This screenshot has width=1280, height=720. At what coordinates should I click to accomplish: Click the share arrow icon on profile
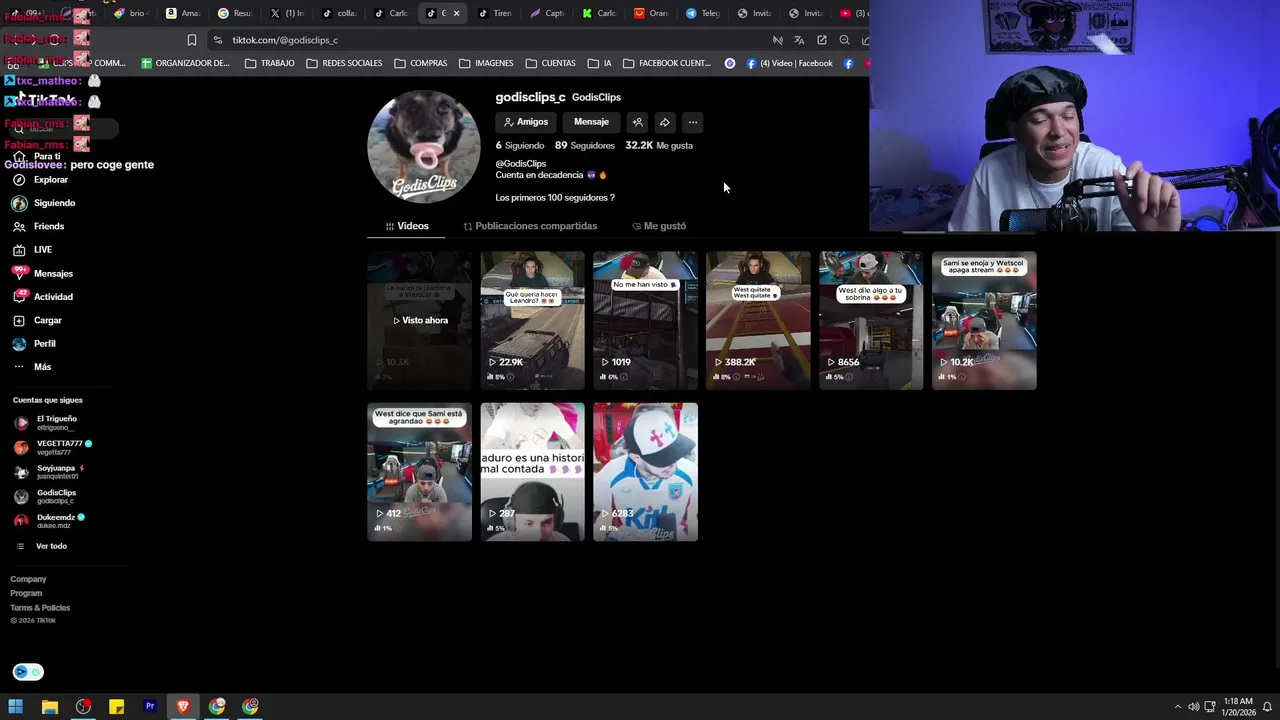[665, 122]
